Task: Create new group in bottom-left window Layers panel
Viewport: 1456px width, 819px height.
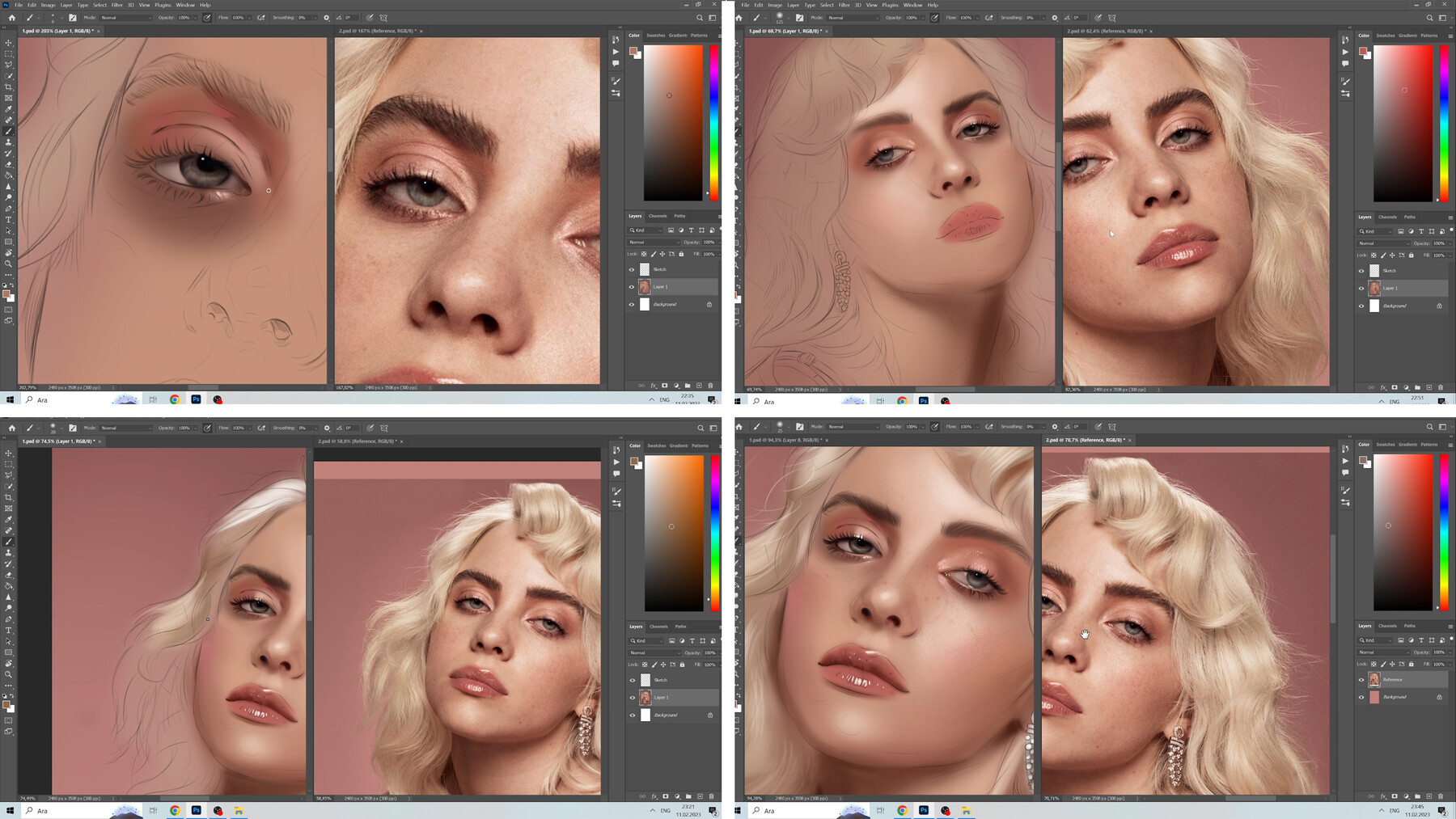Action: coord(688,796)
